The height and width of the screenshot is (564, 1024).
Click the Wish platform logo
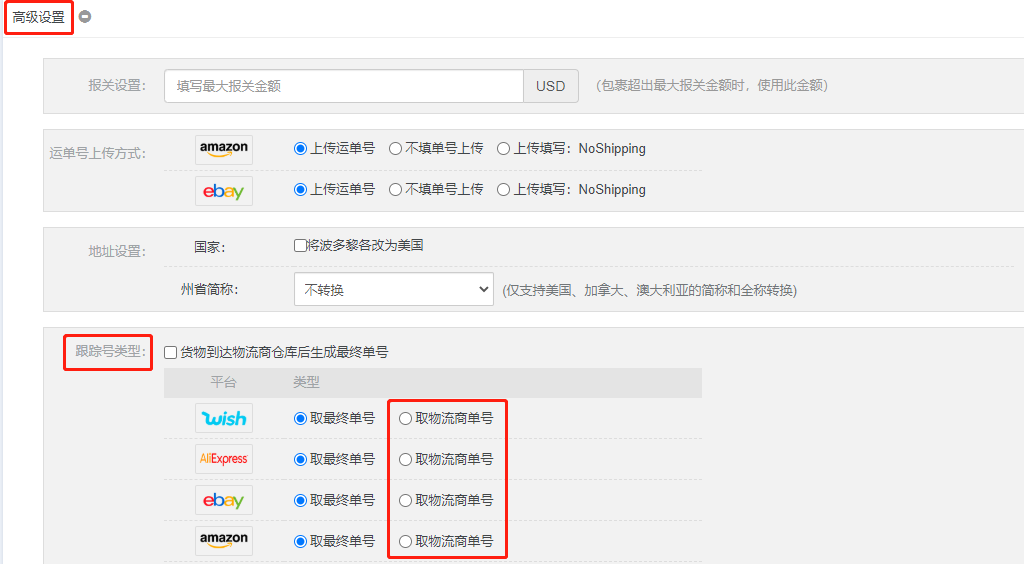[223, 418]
